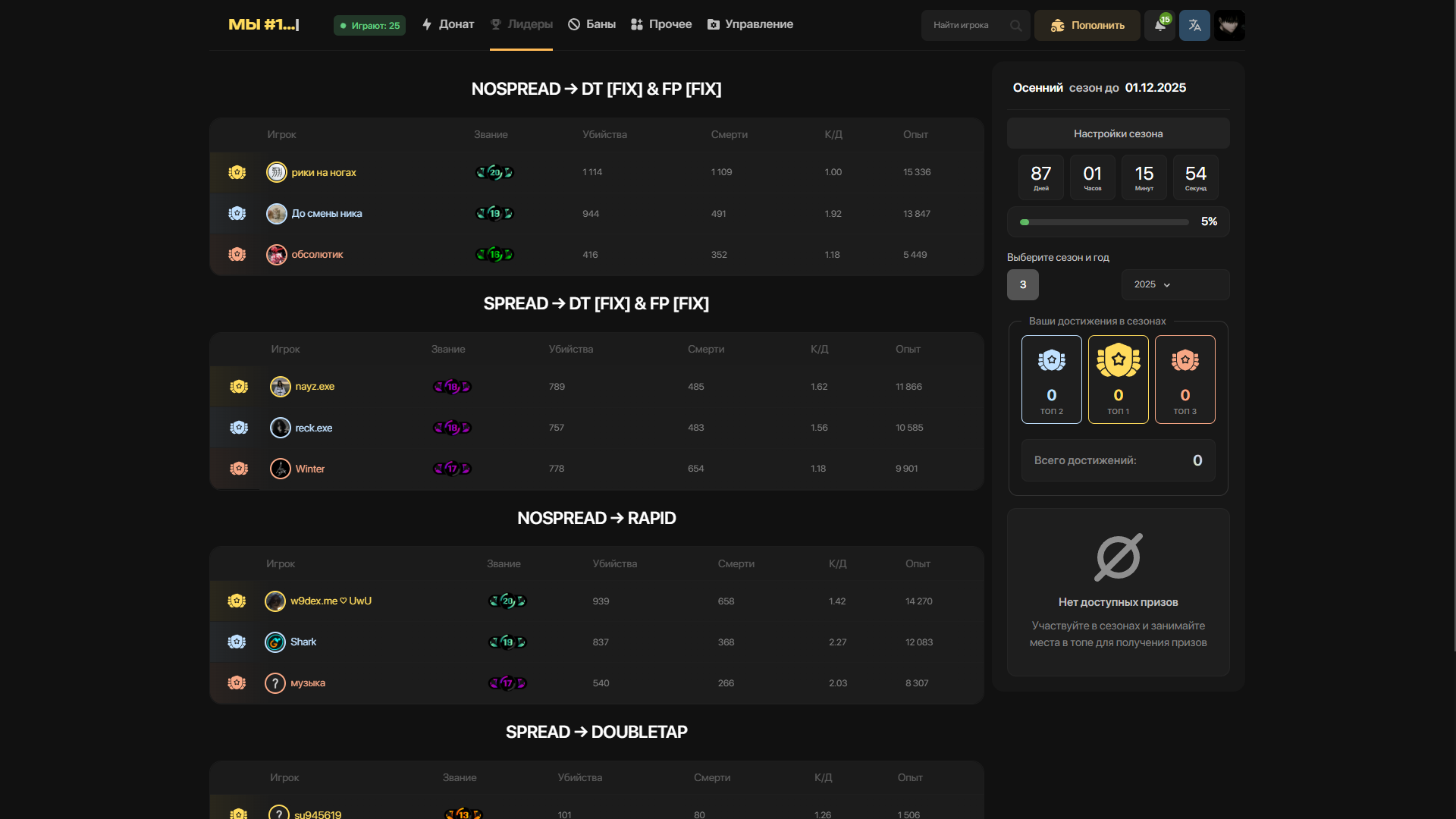Expand the Прочее menu
The height and width of the screenshot is (819, 1456).
click(x=661, y=24)
